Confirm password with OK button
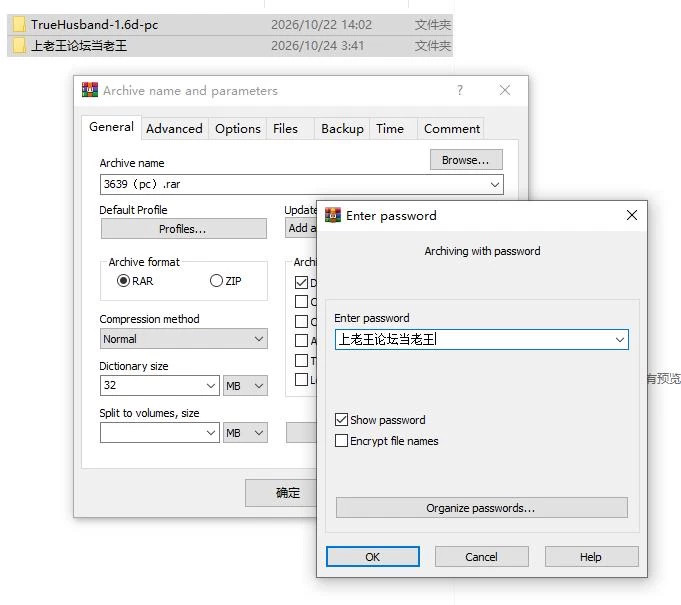Viewport: 681px width, 605px height. click(x=373, y=557)
